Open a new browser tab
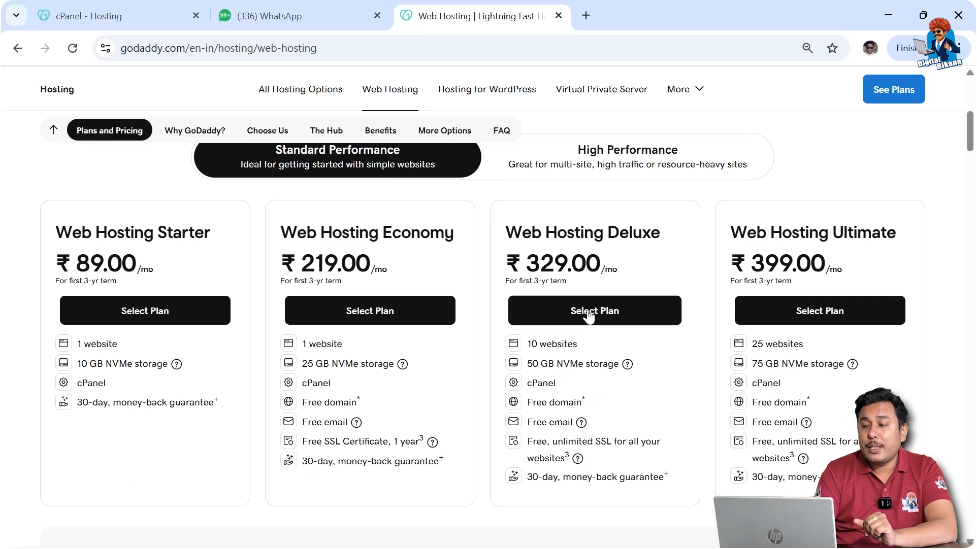The height and width of the screenshot is (549, 977). click(586, 16)
